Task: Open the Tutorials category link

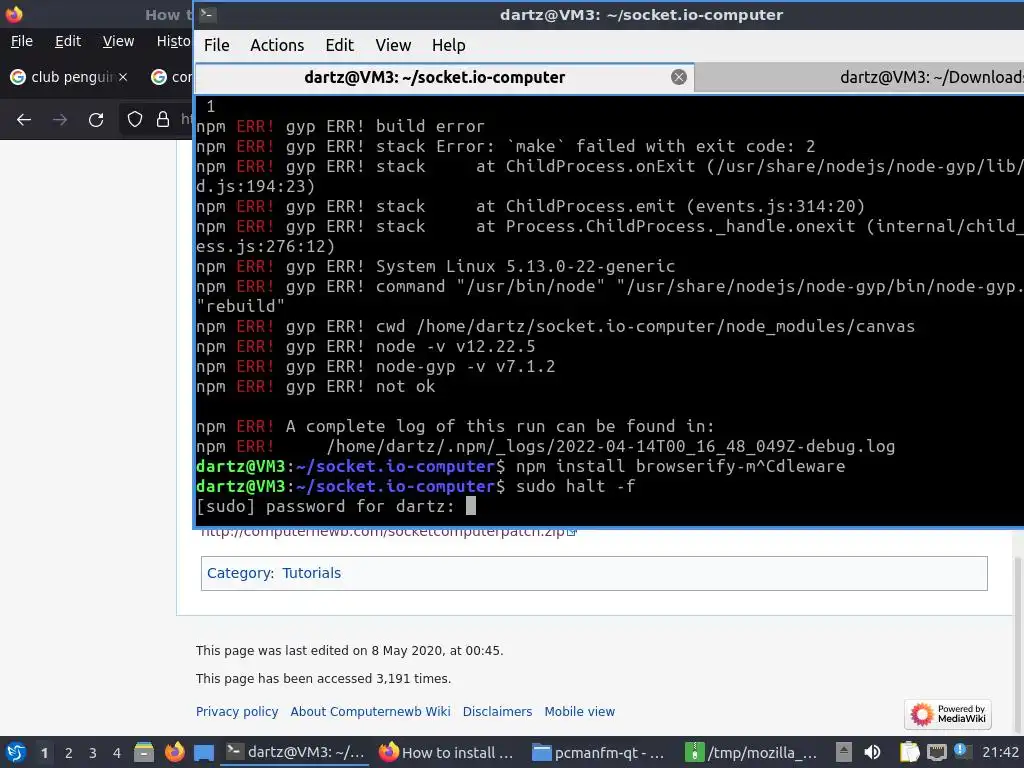Action: pyautogui.click(x=312, y=573)
